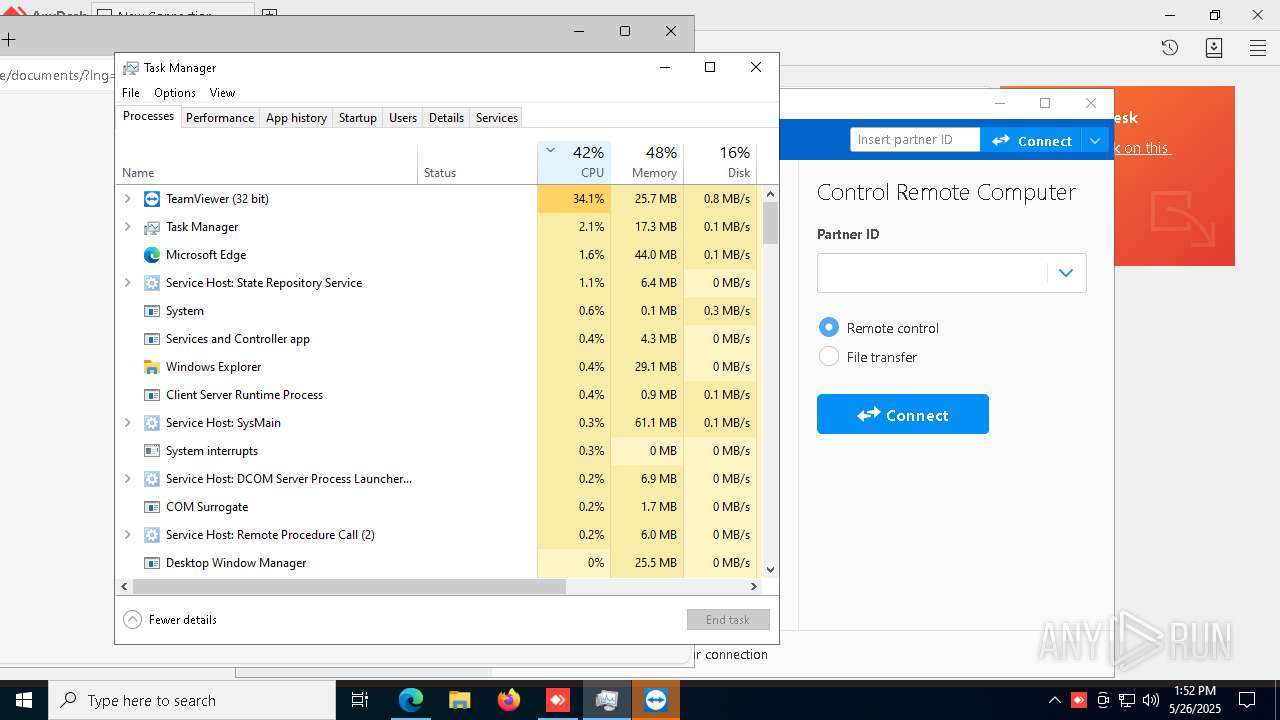The width and height of the screenshot is (1280, 720).
Task: Open AnyDesk session history icon
Action: 1170,47
